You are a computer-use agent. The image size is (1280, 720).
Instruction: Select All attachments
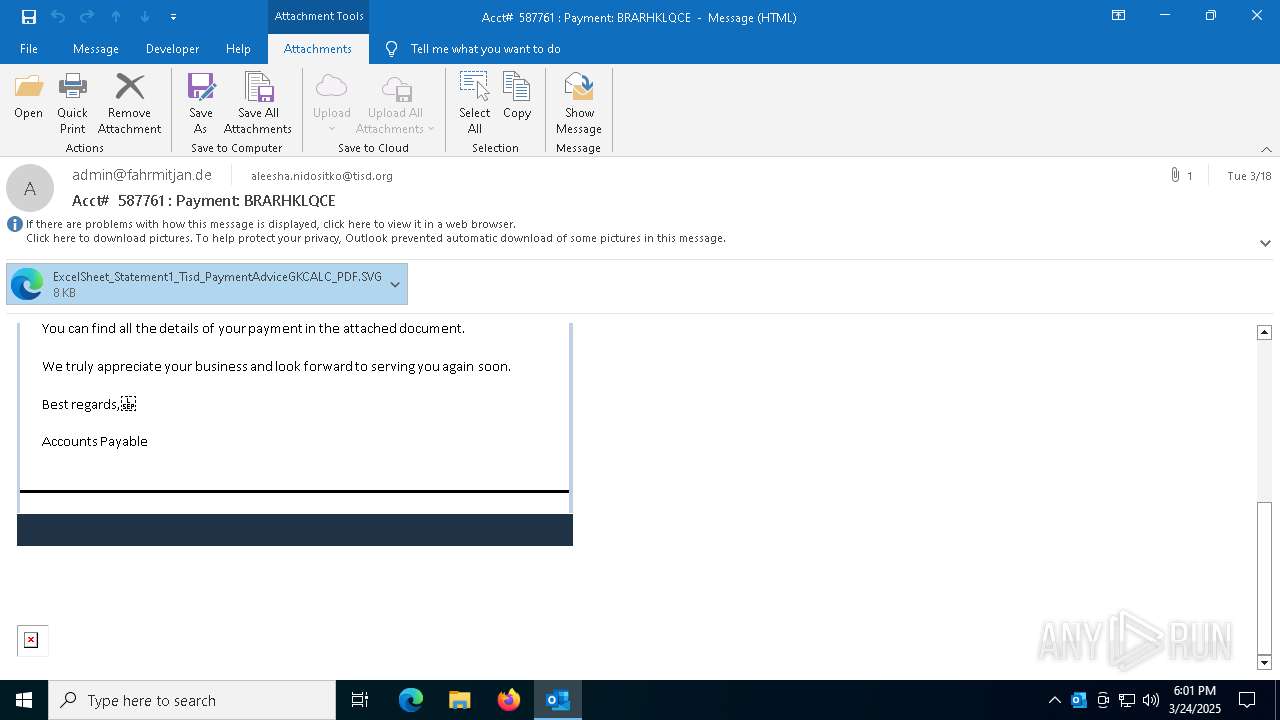pos(474,103)
